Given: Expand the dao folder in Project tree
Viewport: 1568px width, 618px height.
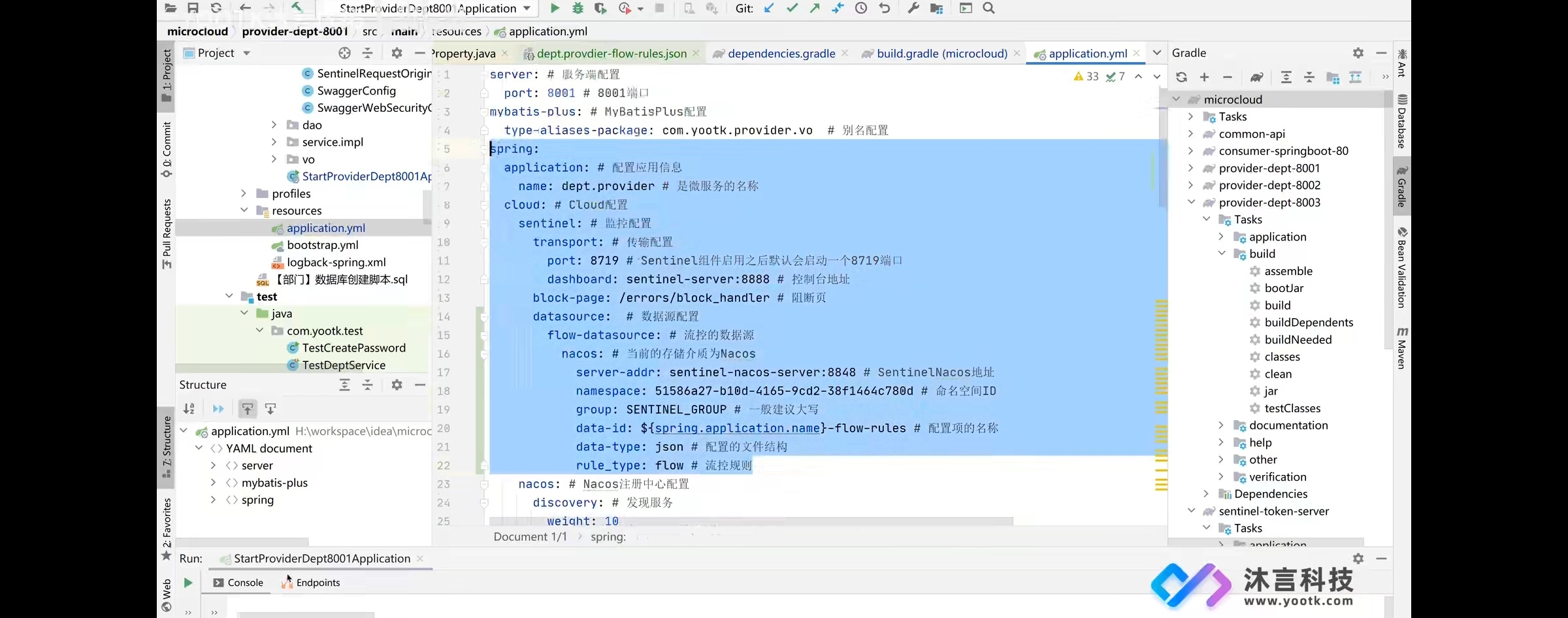Looking at the screenshot, I should click(274, 125).
